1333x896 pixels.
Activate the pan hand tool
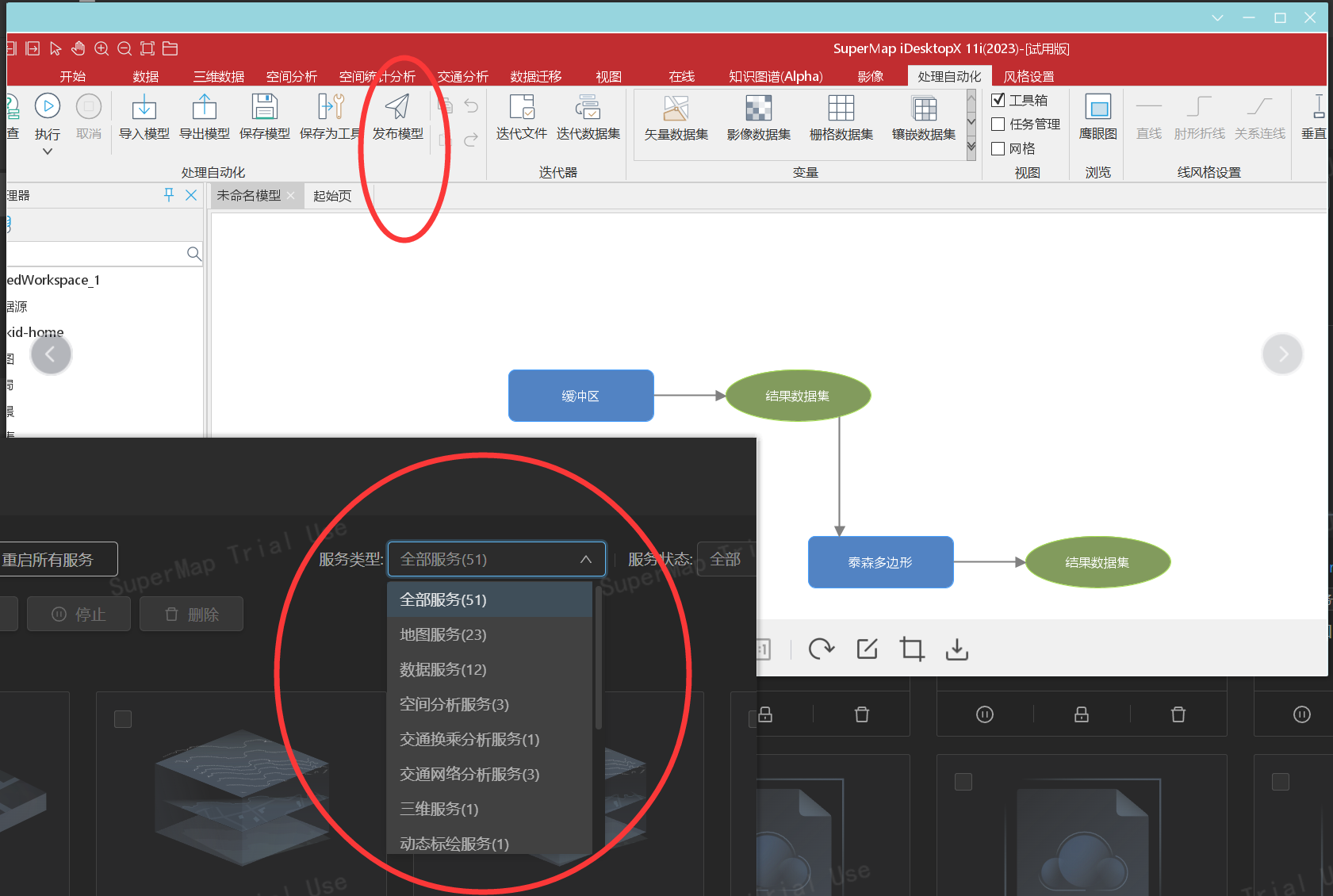78,48
